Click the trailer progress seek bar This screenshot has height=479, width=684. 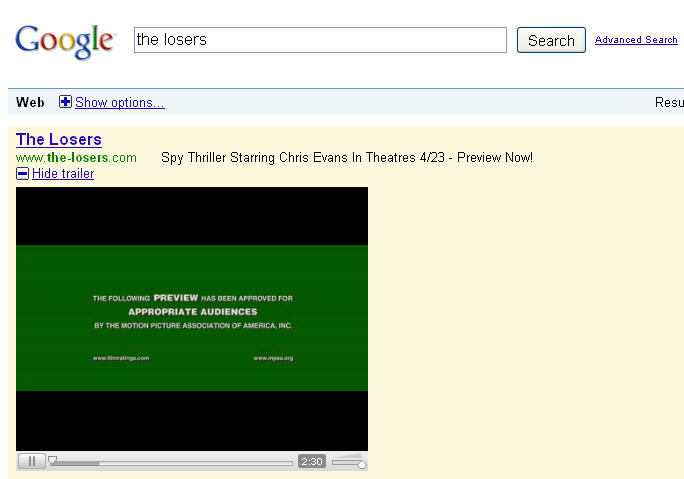coord(171,463)
